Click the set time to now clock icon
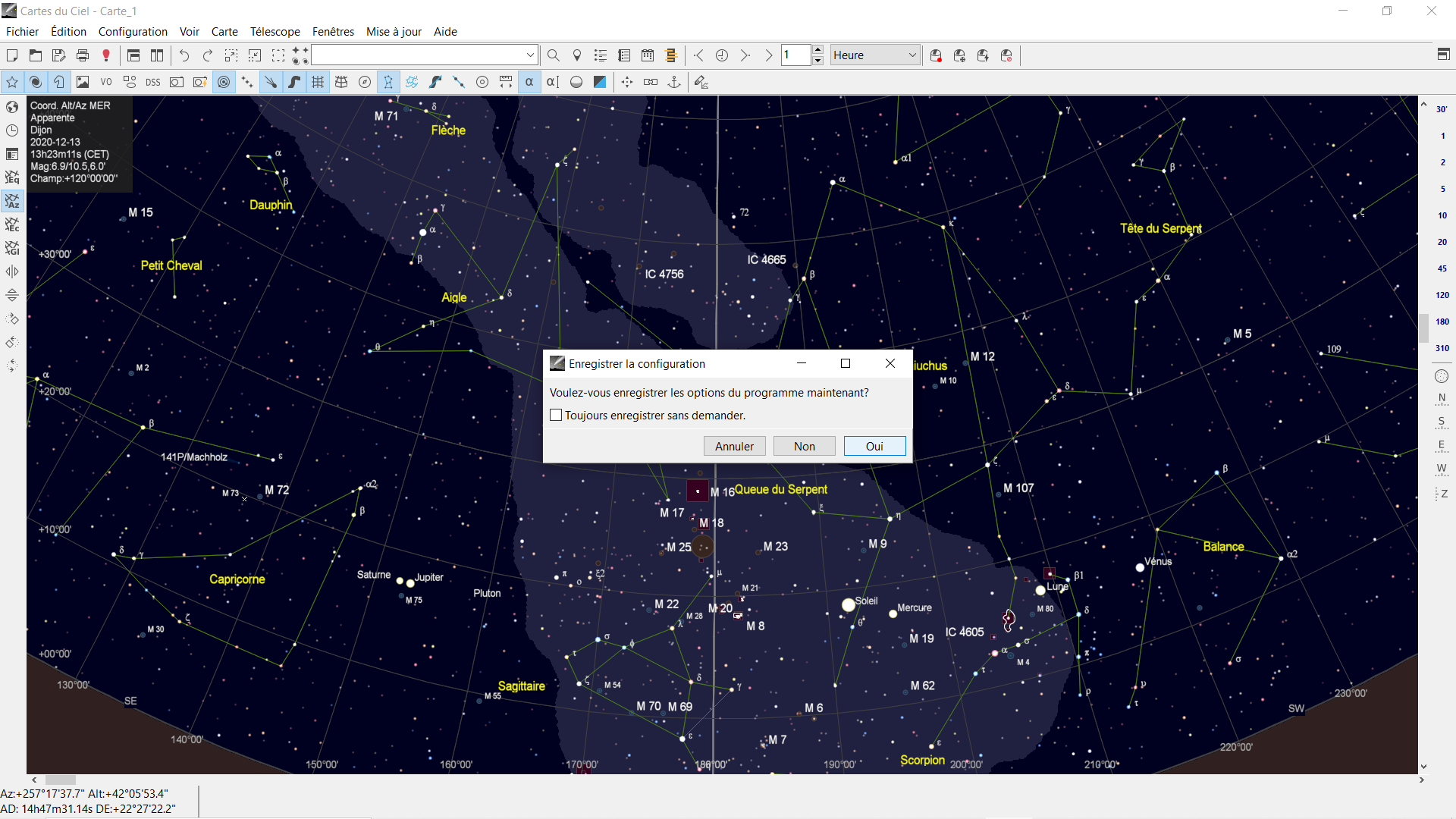Screen dimensions: 1456x819 click(x=722, y=55)
